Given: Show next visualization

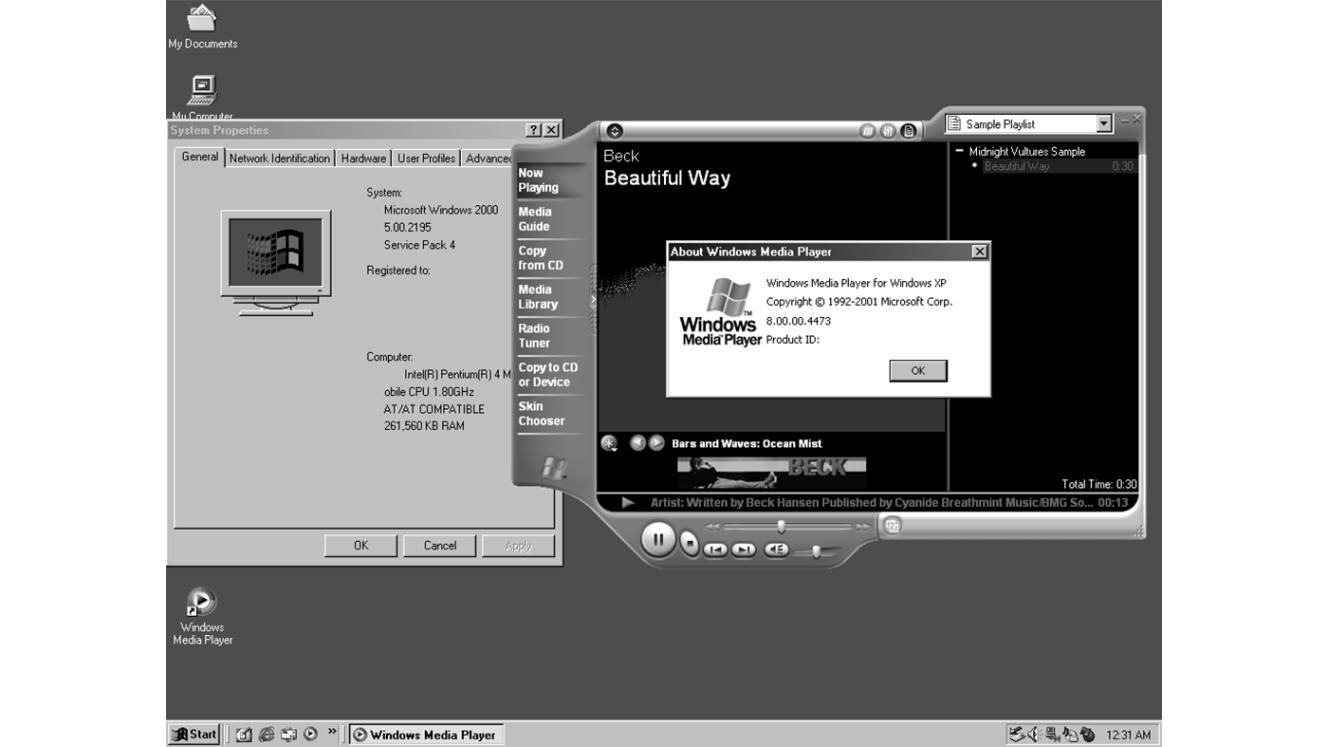Looking at the screenshot, I should [x=656, y=442].
